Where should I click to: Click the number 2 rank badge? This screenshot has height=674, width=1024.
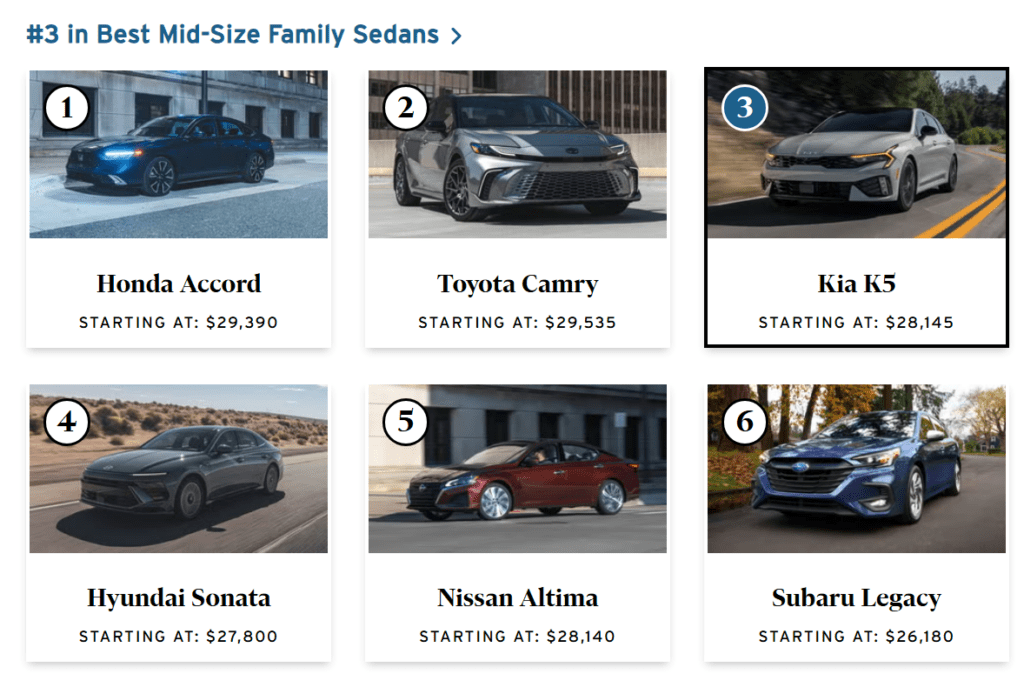tap(406, 108)
